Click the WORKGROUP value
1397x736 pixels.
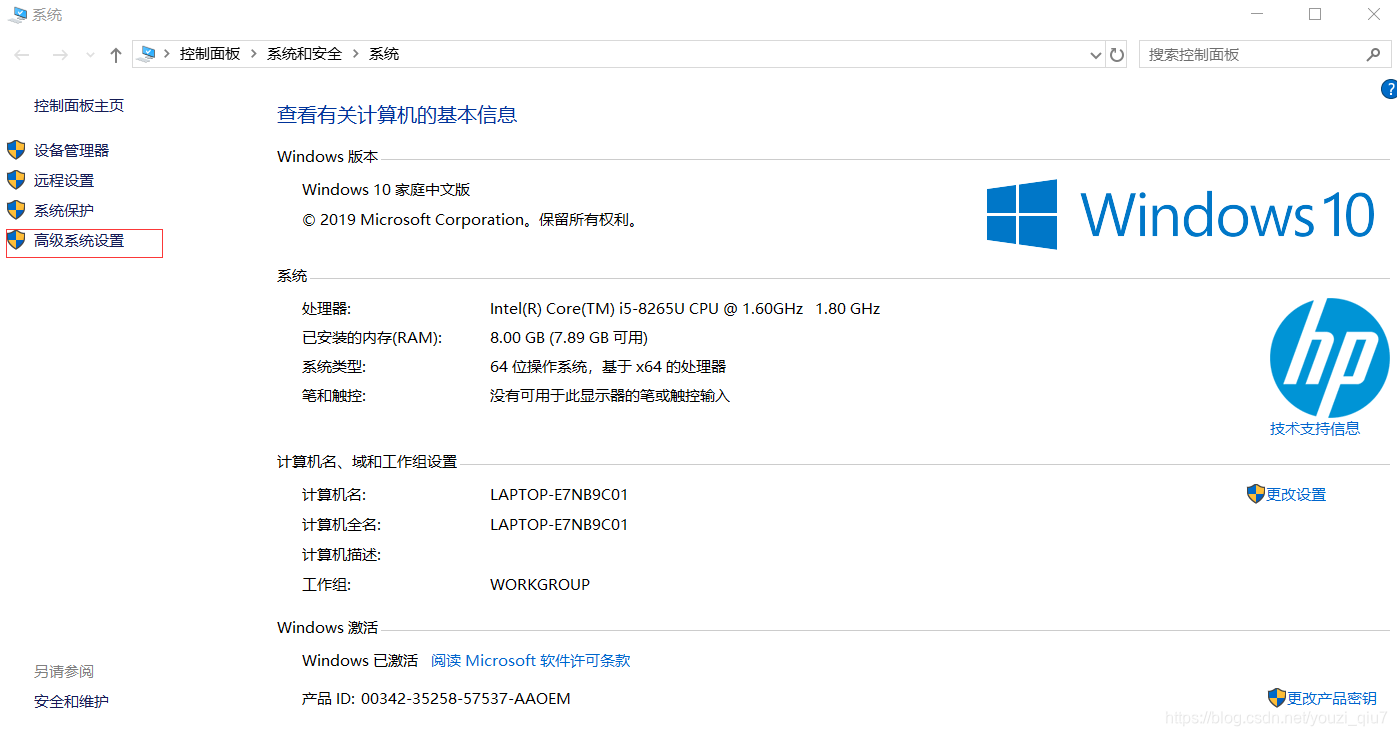540,584
